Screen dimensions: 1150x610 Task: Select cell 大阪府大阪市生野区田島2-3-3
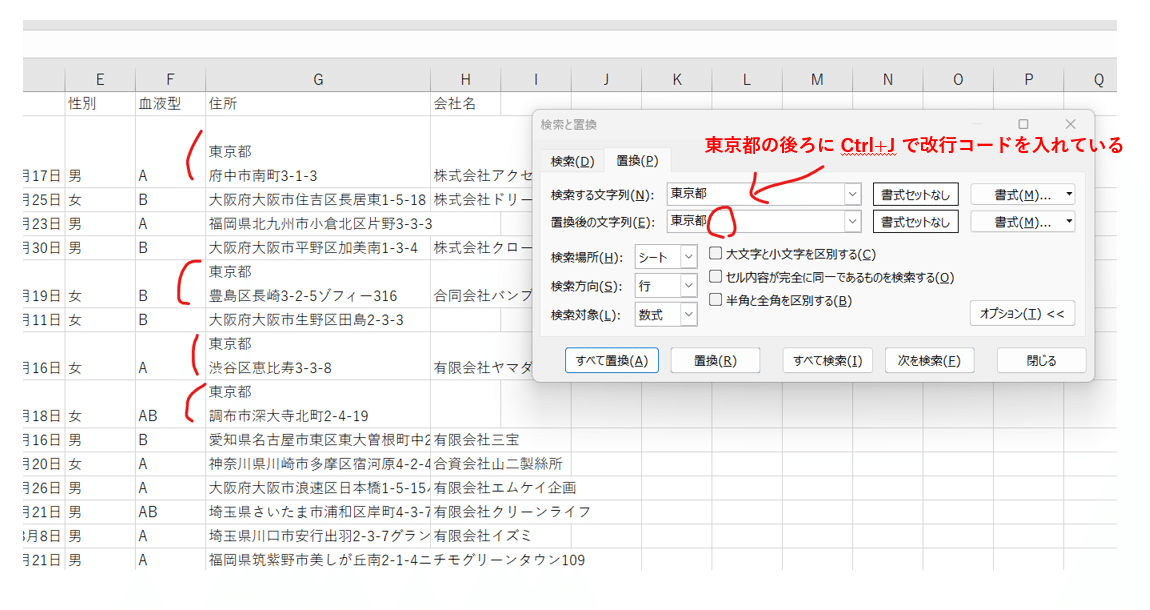click(x=318, y=320)
